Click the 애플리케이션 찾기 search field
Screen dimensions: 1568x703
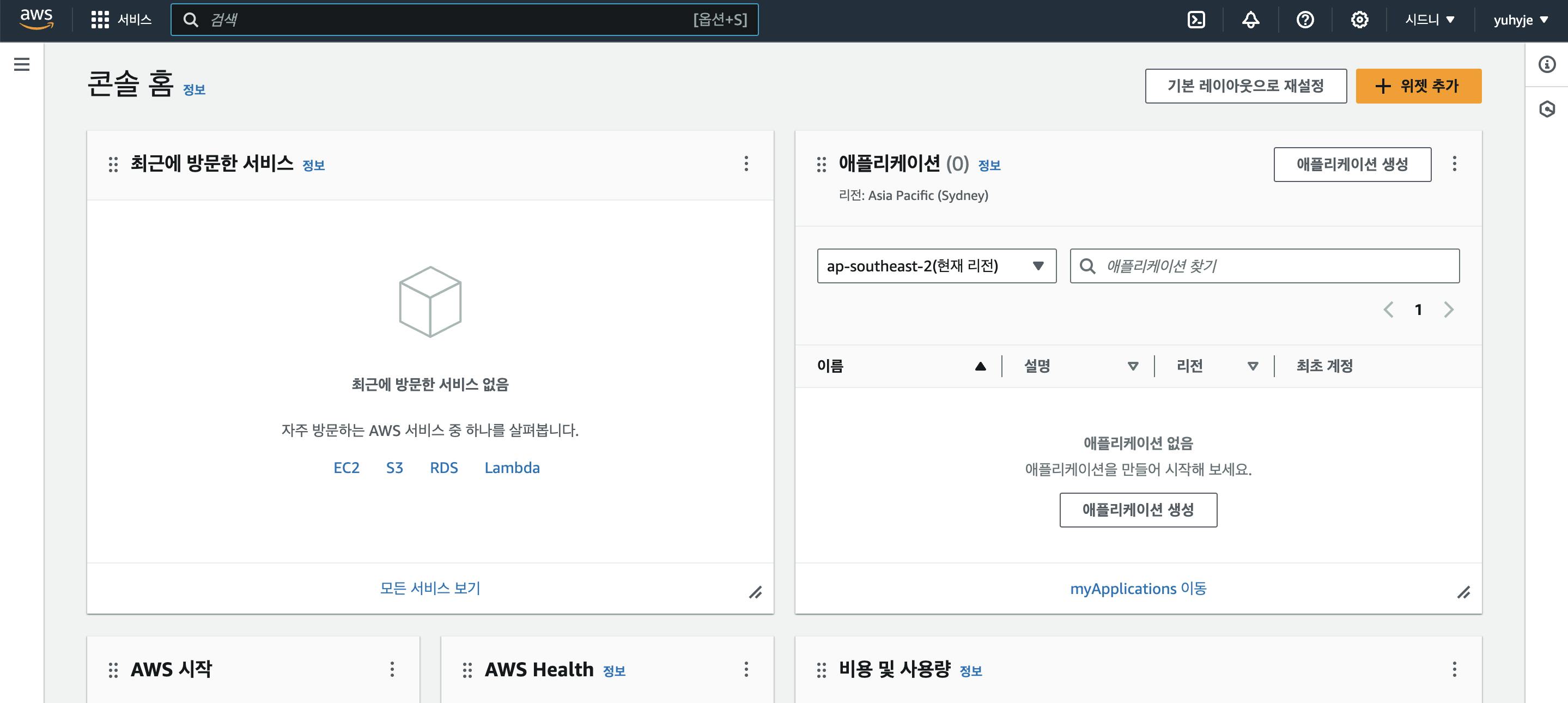tap(1264, 265)
